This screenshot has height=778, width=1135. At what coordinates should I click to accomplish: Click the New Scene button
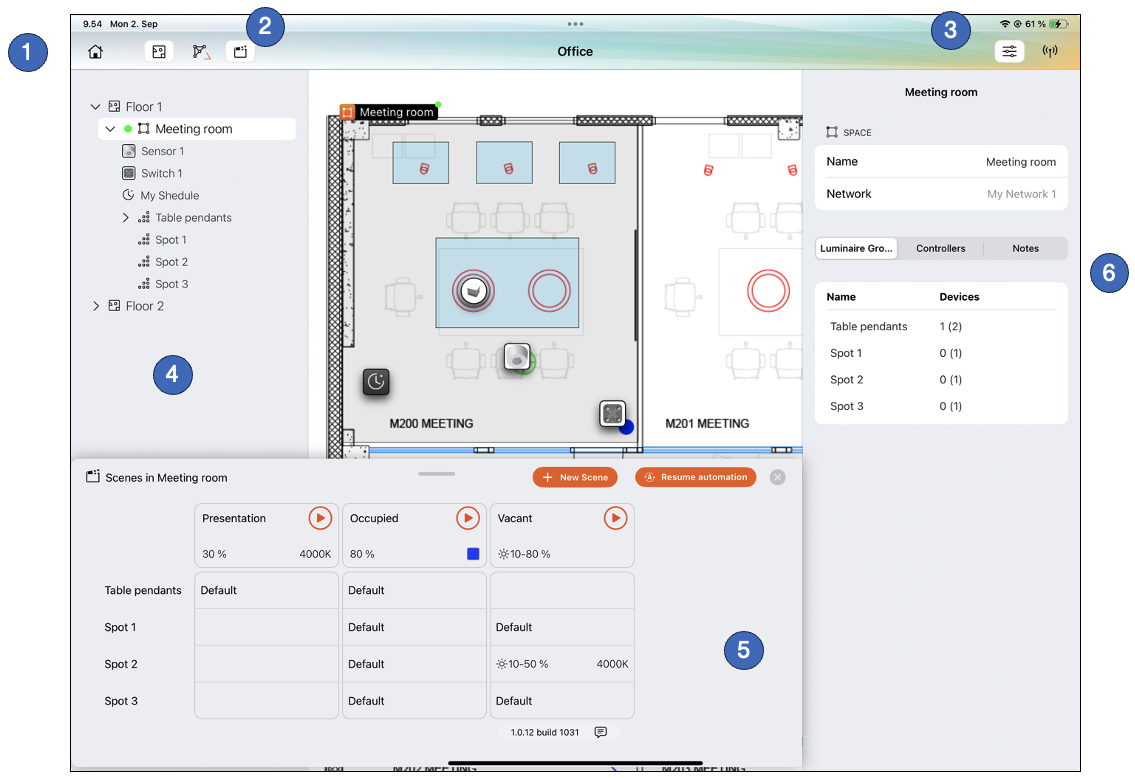coord(575,477)
